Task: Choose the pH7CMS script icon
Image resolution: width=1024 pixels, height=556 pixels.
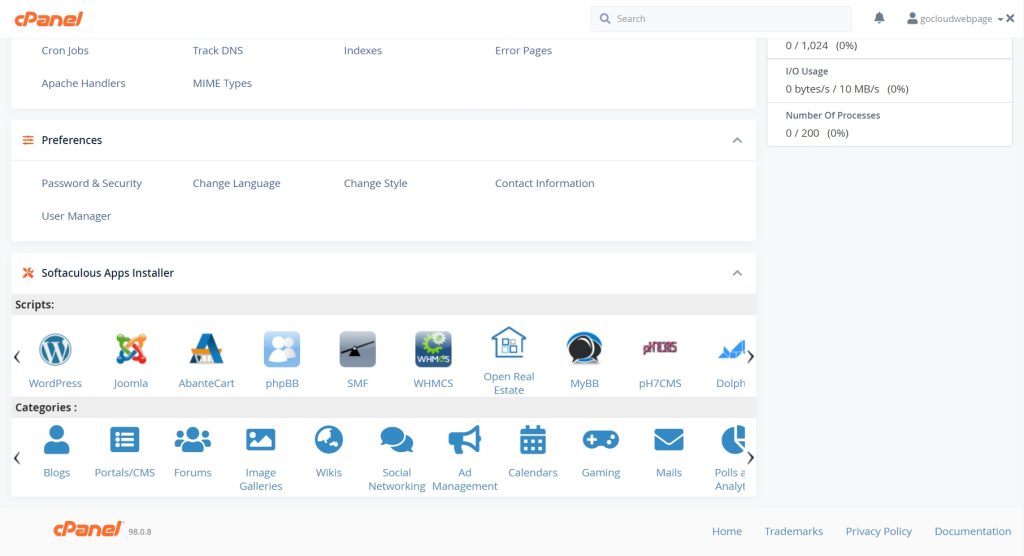Action: (x=660, y=348)
